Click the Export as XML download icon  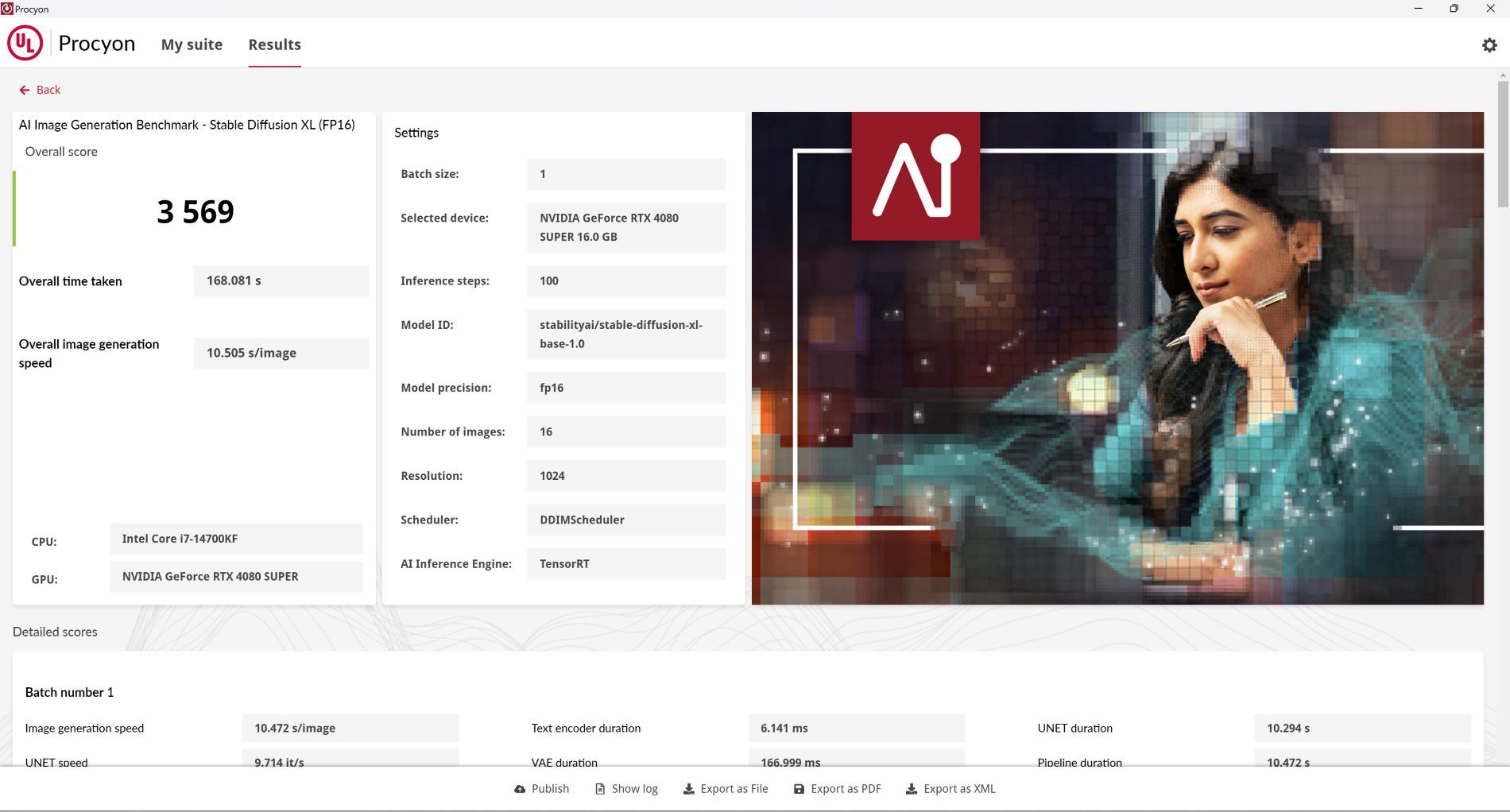(x=912, y=789)
